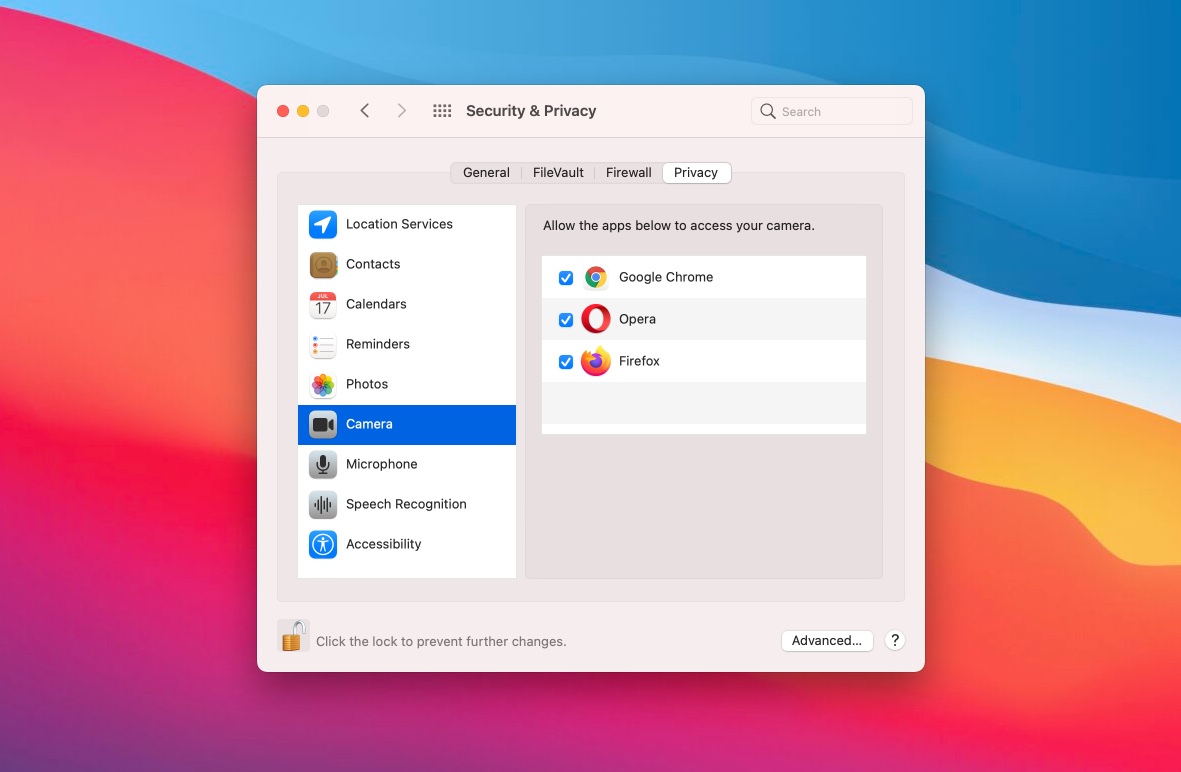Select the Microphone label in list

coord(381,464)
